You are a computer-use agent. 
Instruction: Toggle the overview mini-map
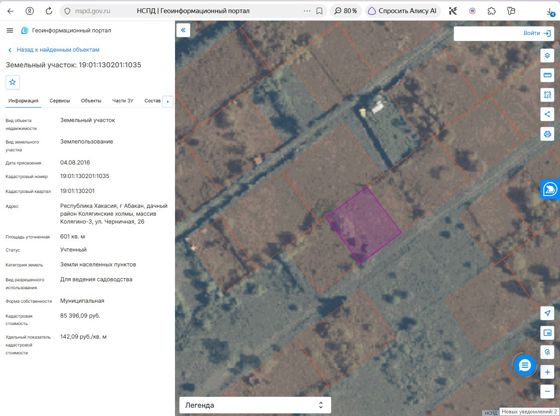[x=547, y=333]
